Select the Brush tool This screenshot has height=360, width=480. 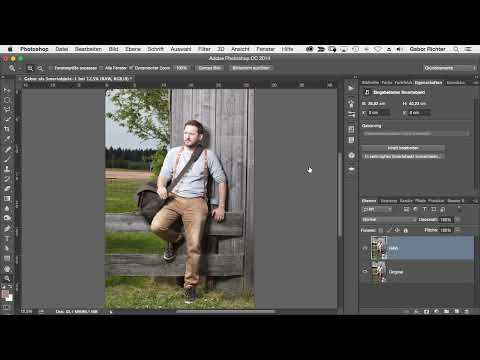point(7,159)
